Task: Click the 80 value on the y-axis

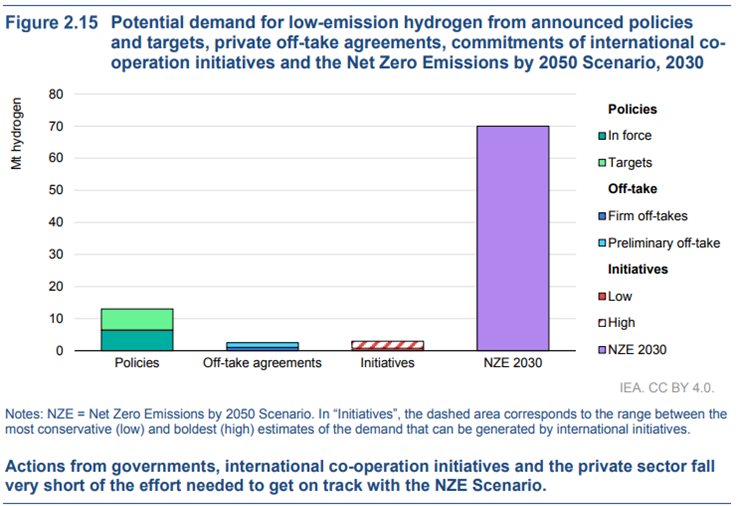Action: click(56, 94)
